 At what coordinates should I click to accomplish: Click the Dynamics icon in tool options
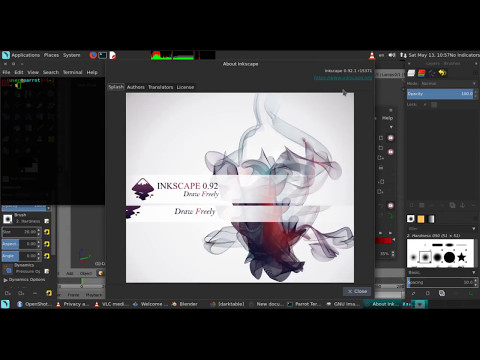(7, 269)
